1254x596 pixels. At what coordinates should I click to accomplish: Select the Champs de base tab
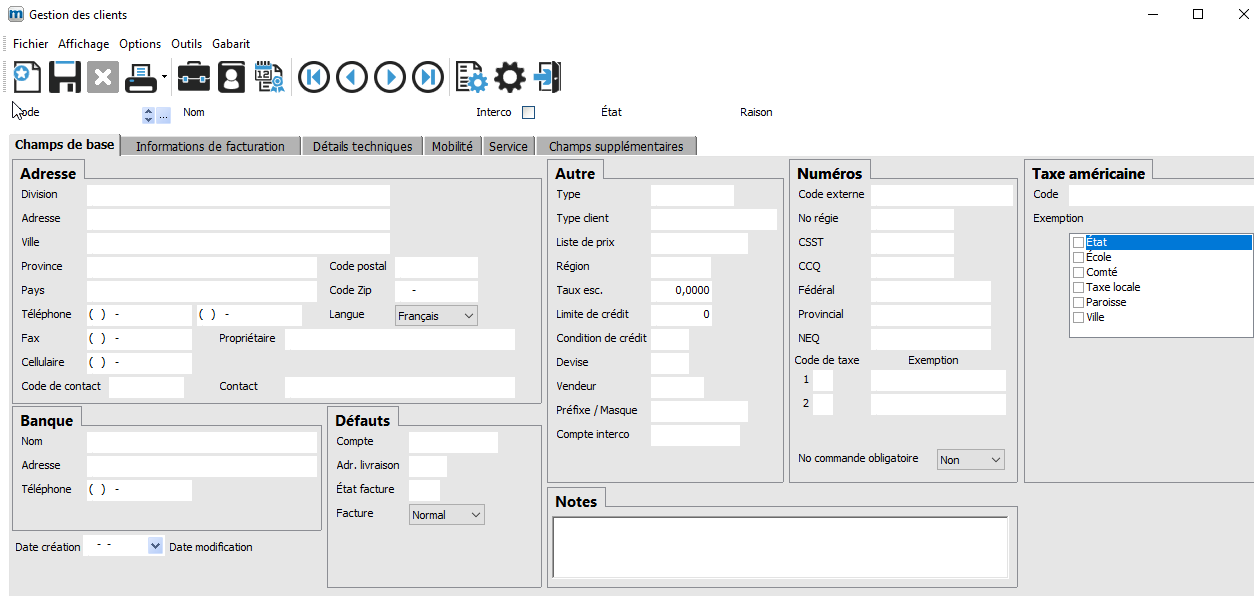point(65,145)
